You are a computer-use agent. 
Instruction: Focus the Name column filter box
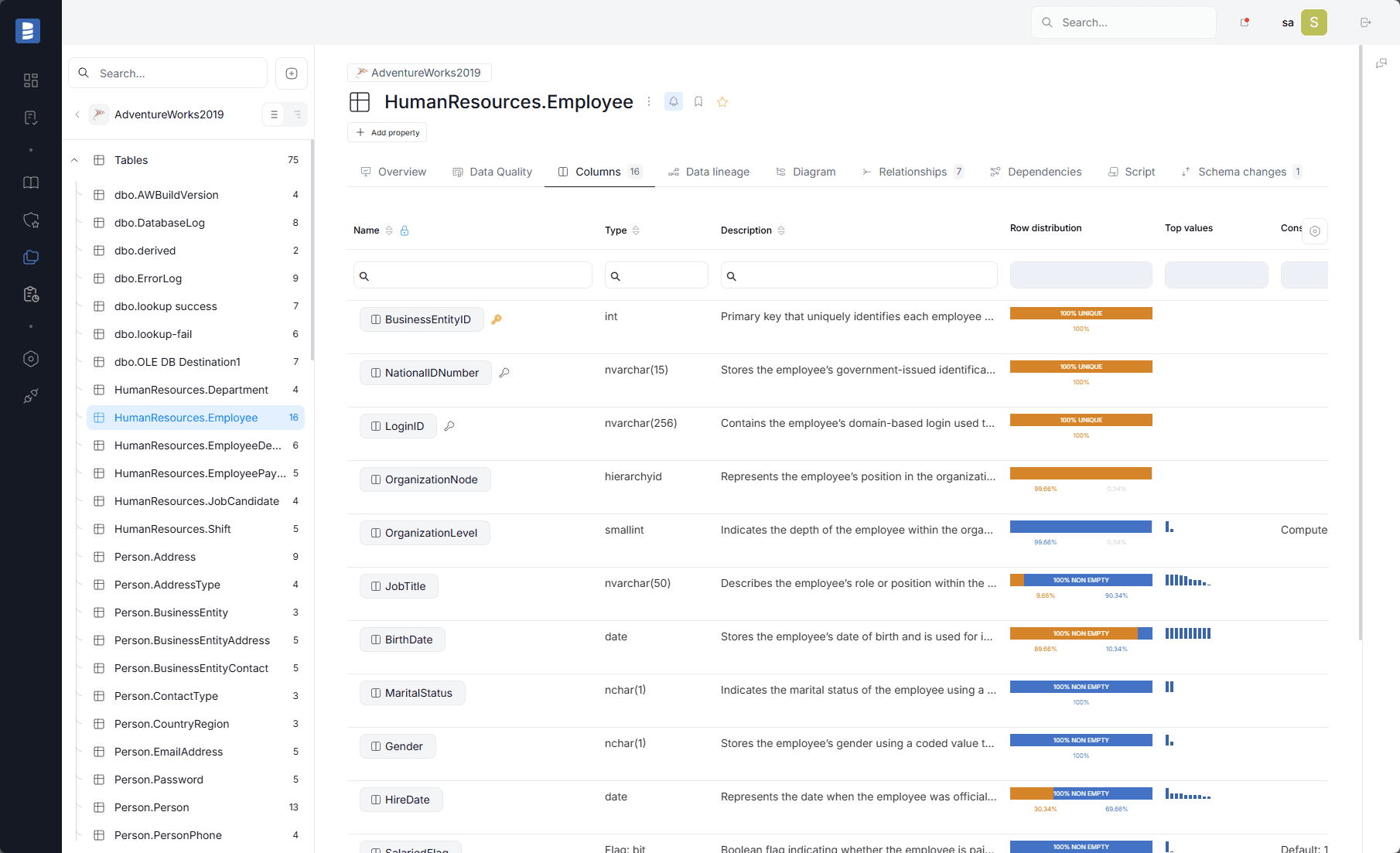click(x=473, y=275)
